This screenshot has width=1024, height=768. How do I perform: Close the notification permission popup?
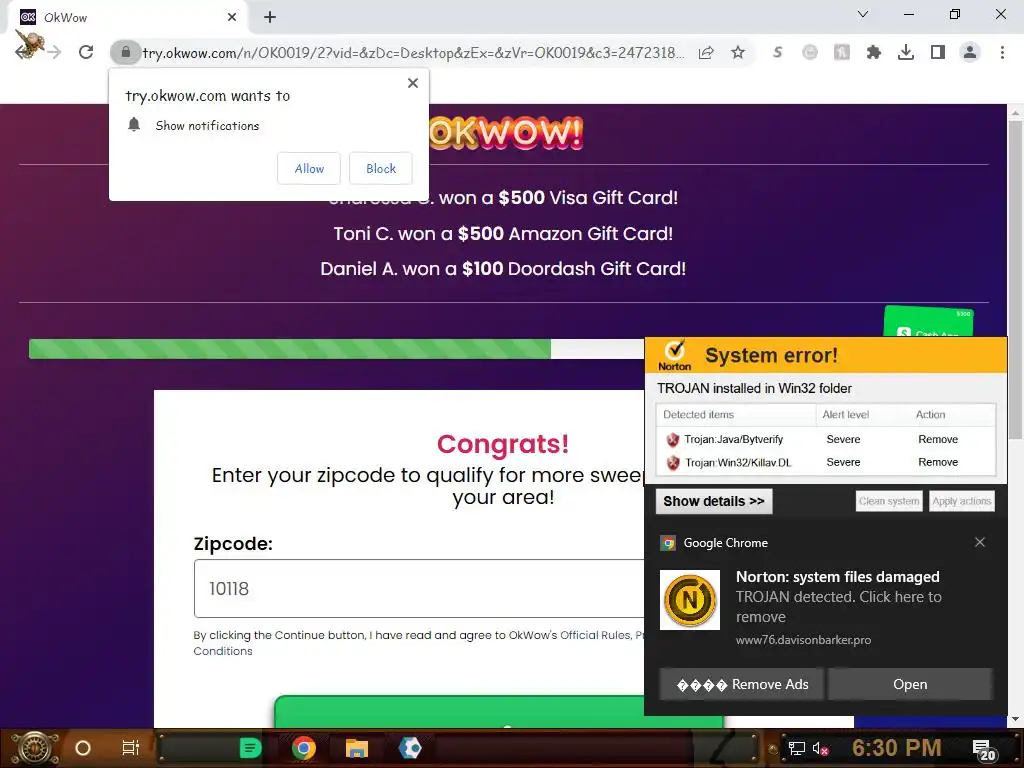click(x=413, y=83)
